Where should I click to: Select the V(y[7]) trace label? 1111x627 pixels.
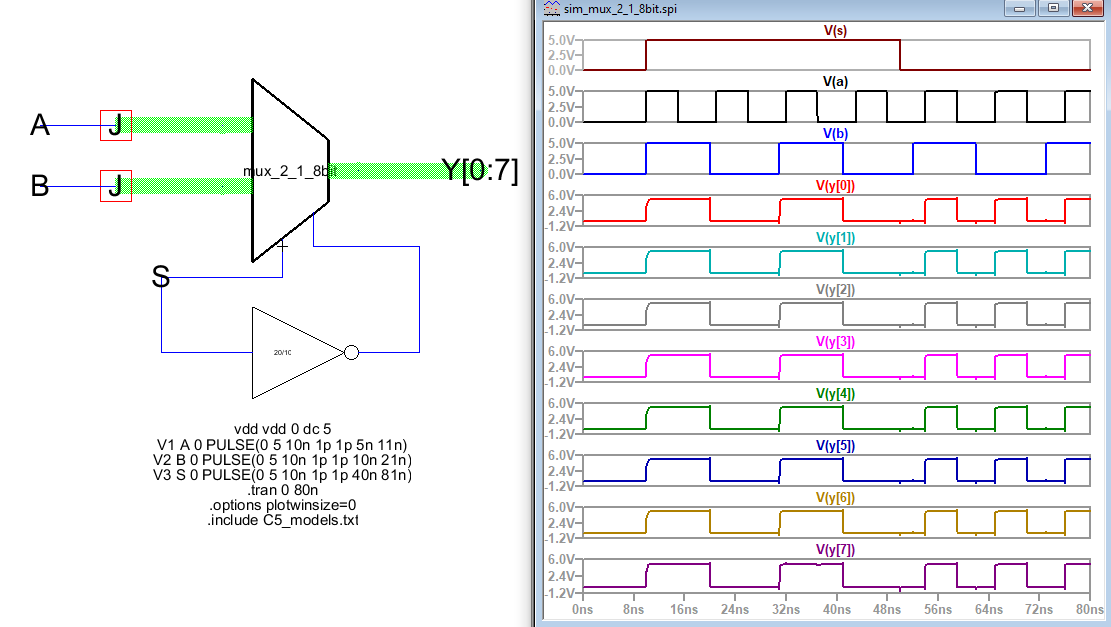click(835, 550)
